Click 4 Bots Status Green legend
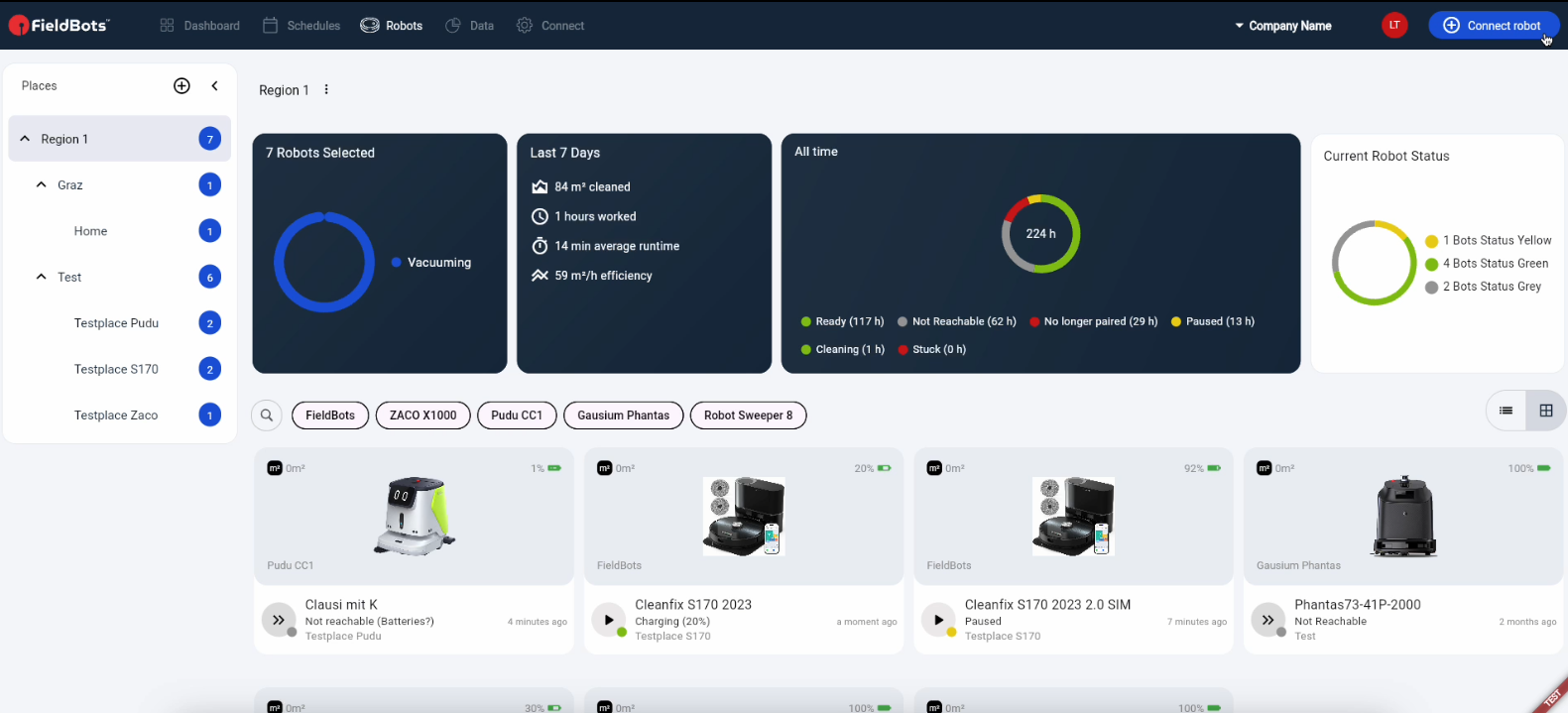Screen dimensions: 1568x713 pyautogui.click(x=1486, y=264)
